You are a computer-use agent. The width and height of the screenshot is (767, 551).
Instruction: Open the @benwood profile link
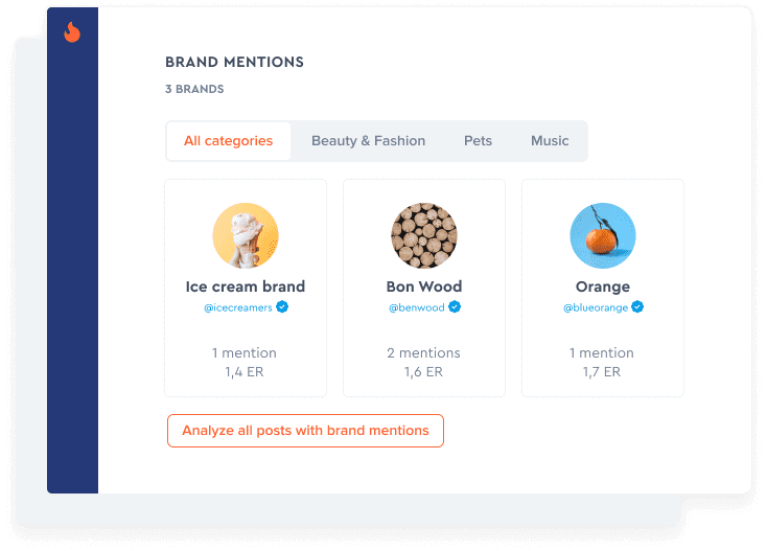tap(416, 308)
